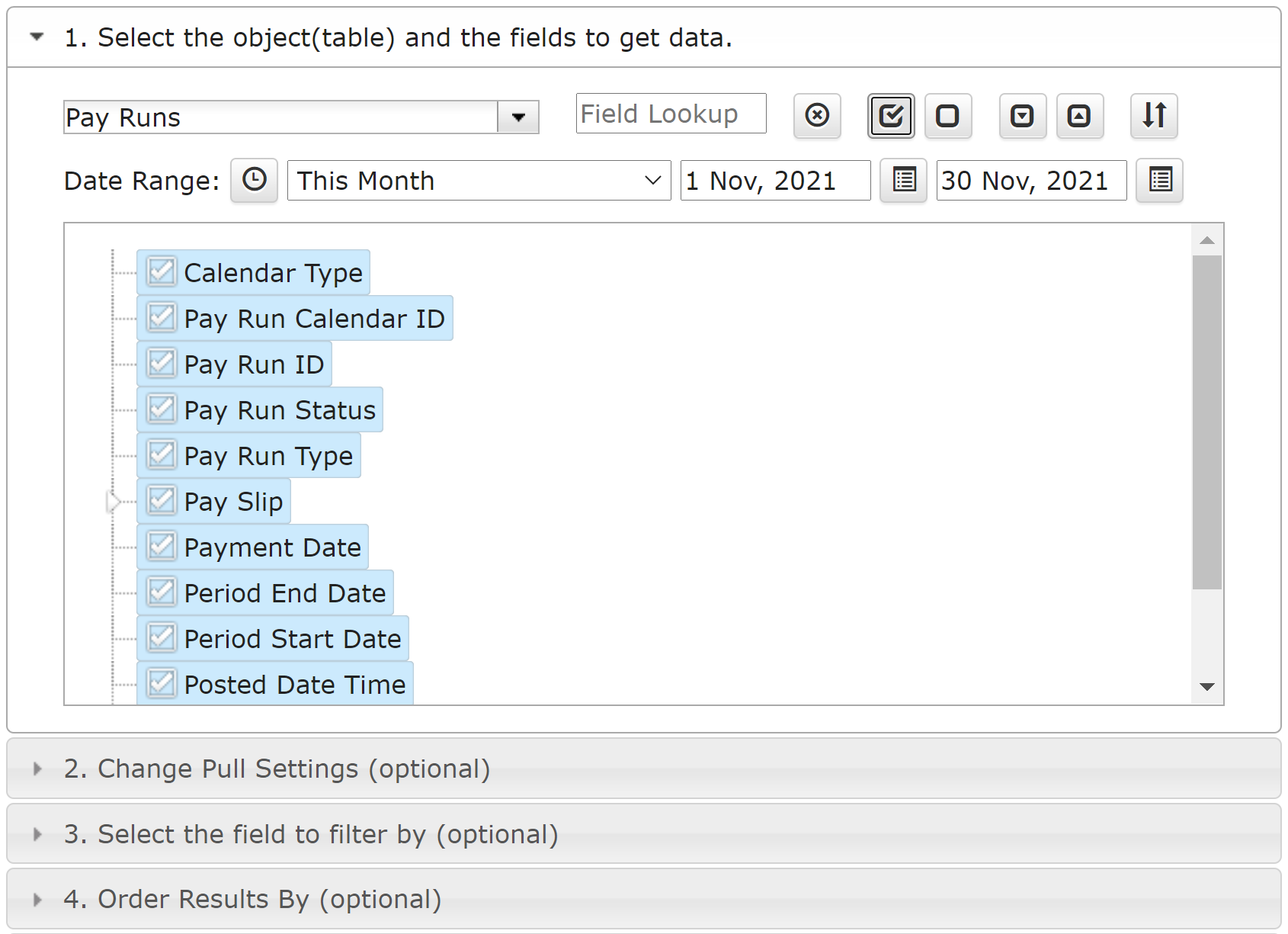Open the This Month date range dropdown

click(x=479, y=181)
